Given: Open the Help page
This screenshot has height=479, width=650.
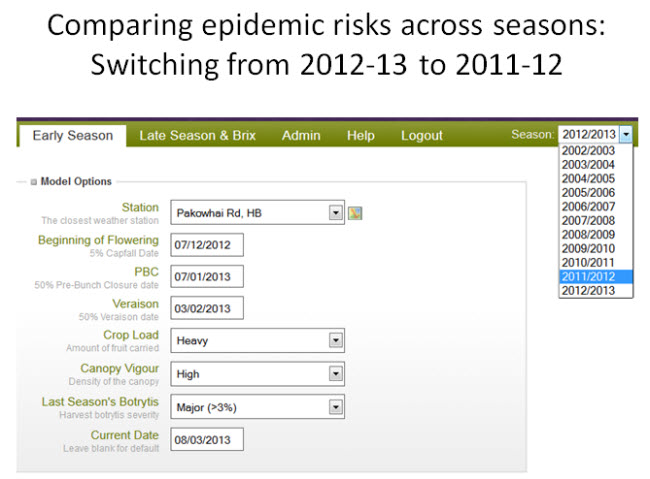Looking at the screenshot, I should click(361, 136).
